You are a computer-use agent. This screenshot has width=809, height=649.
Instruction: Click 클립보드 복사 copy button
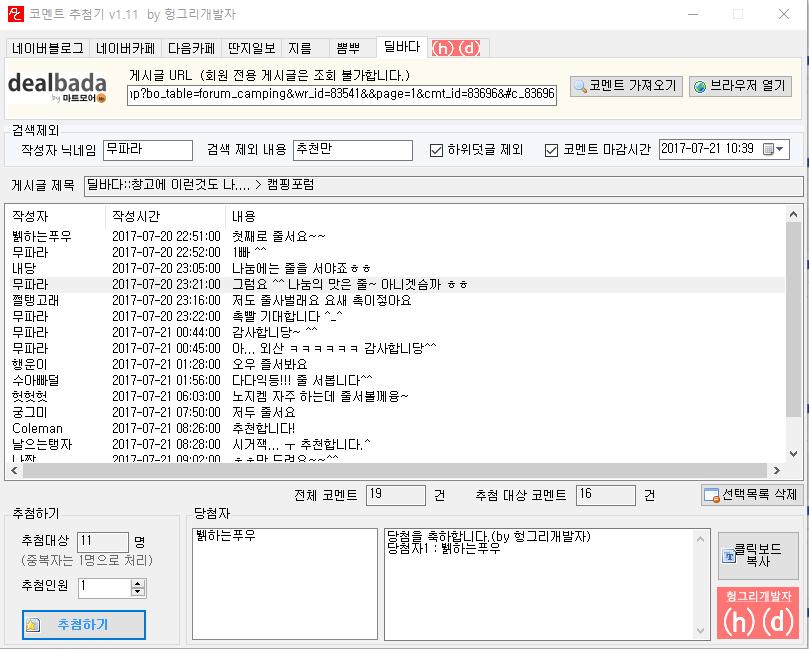pos(757,555)
